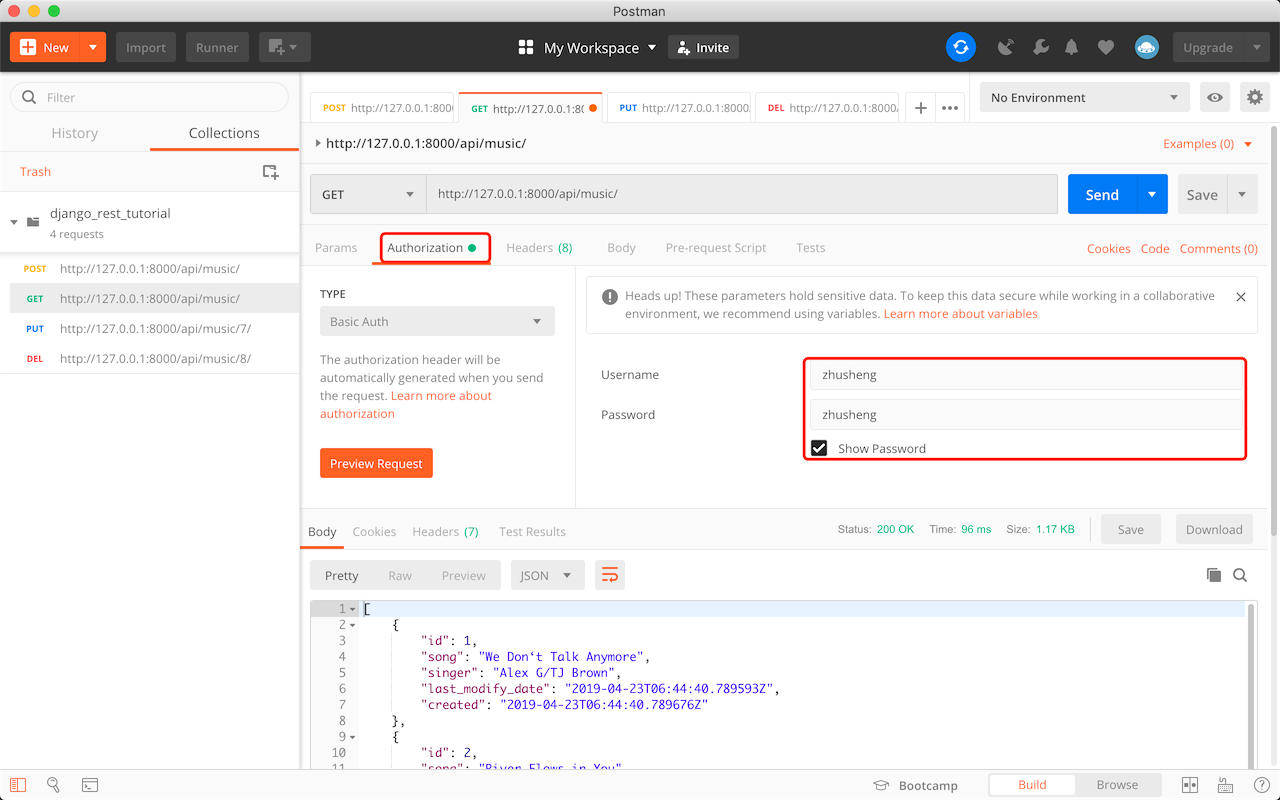Copy the response to clipboard
Image resolution: width=1280 pixels, height=800 pixels.
(1213, 575)
